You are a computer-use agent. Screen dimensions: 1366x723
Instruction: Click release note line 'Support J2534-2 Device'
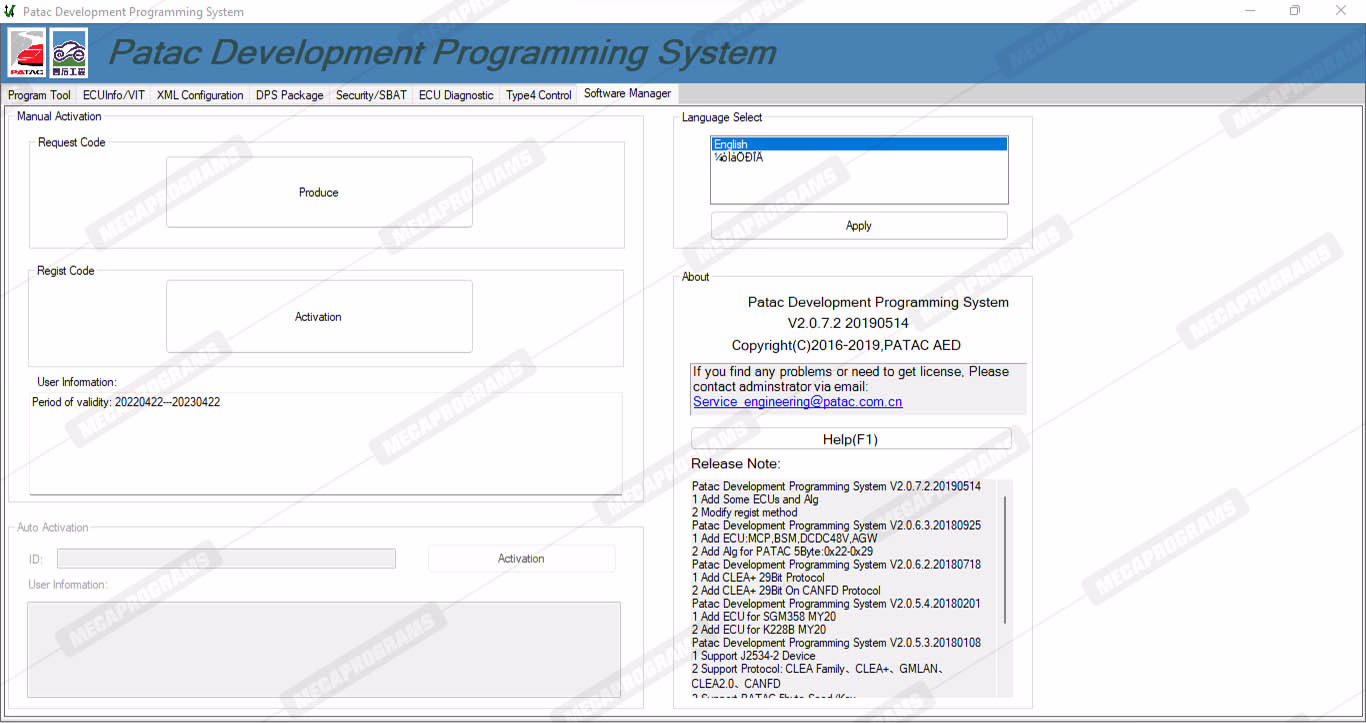point(754,656)
